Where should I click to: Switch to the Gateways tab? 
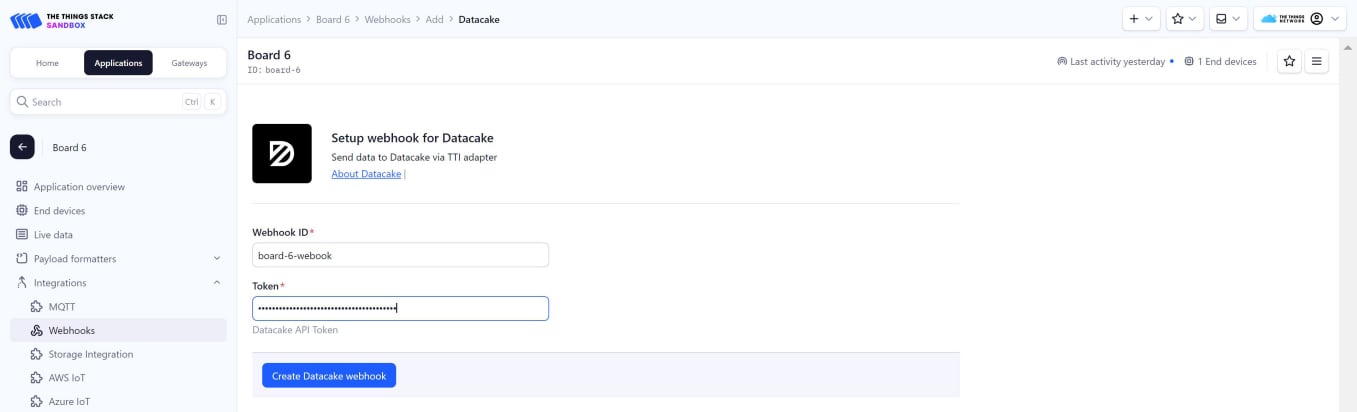(x=189, y=63)
